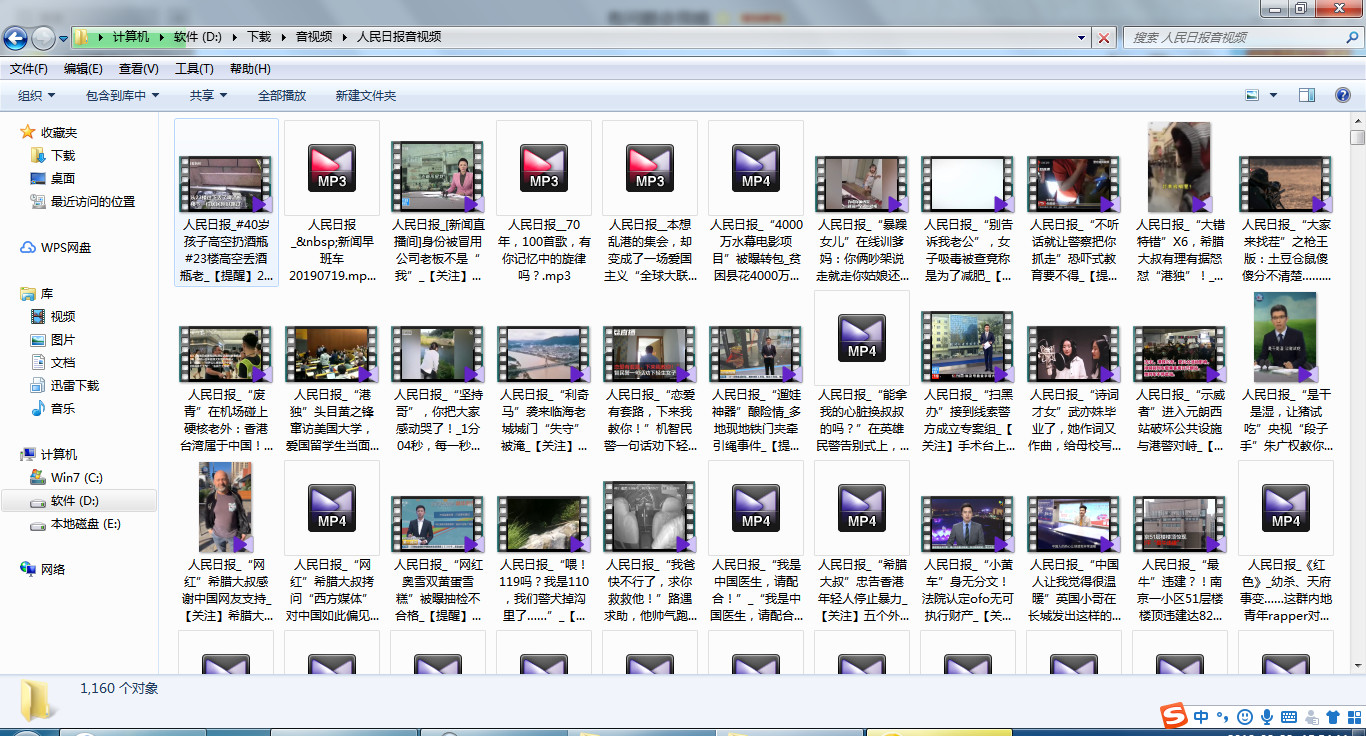This screenshot has width=1366, height=736.
Task: Select the 能拿我的心脏换叔叔的吗 MP4 icon
Action: pyautogui.click(x=862, y=338)
